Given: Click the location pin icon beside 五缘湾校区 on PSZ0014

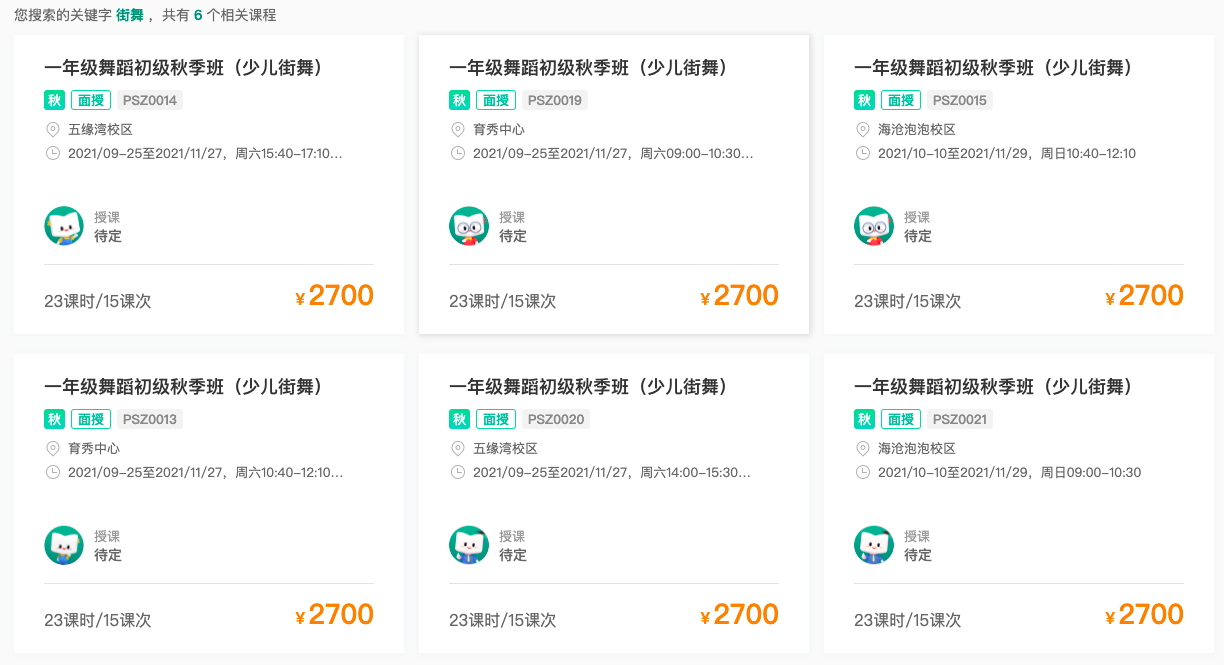Looking at the screenshot, I should click(52, 128).
